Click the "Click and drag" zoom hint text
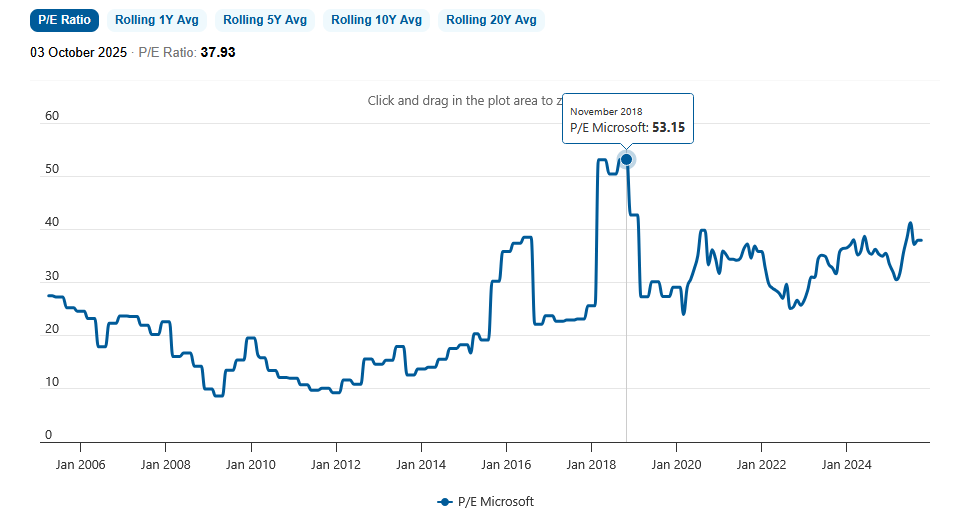Viewport: 954px width, 517px height. point(460,100)
